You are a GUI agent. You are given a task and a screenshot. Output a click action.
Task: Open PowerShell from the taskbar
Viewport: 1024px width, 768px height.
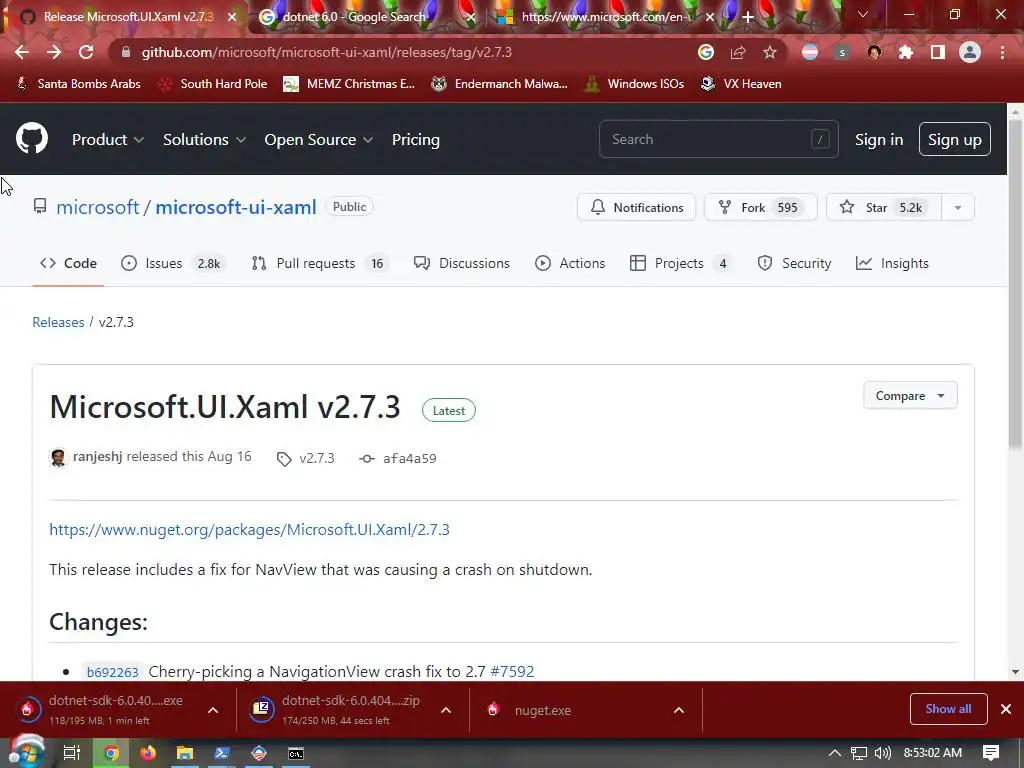tap(222, 753)
